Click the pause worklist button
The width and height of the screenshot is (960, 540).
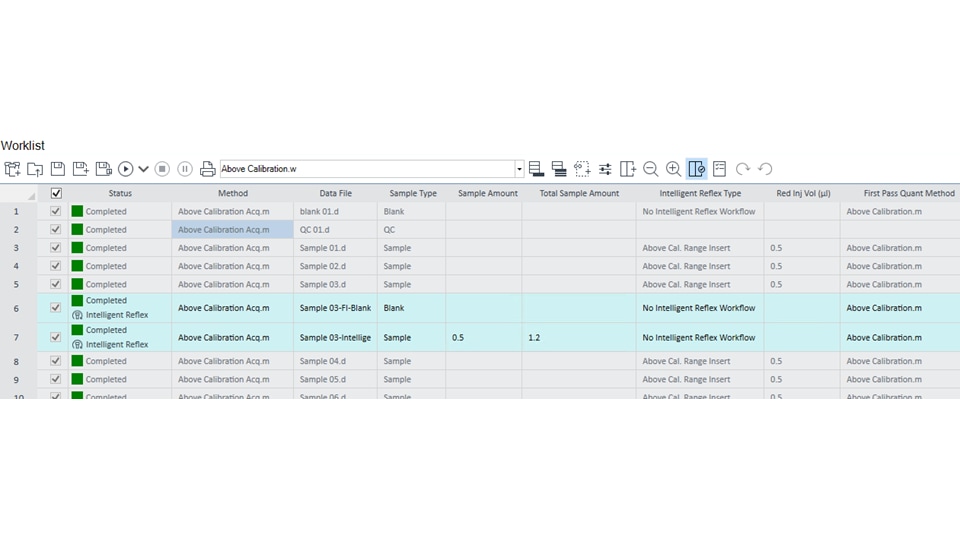(x=185, y=169)
